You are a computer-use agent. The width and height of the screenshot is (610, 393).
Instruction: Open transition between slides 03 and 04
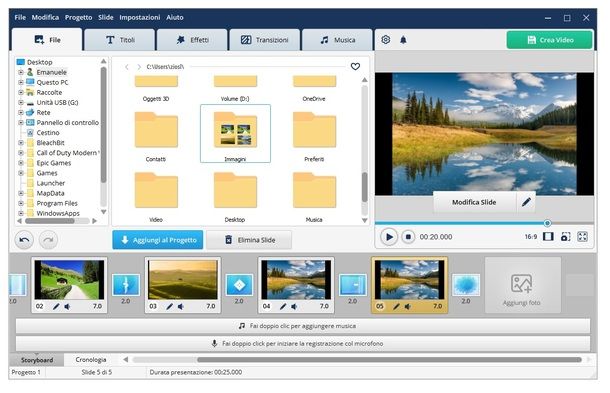(x=239, y=285)
